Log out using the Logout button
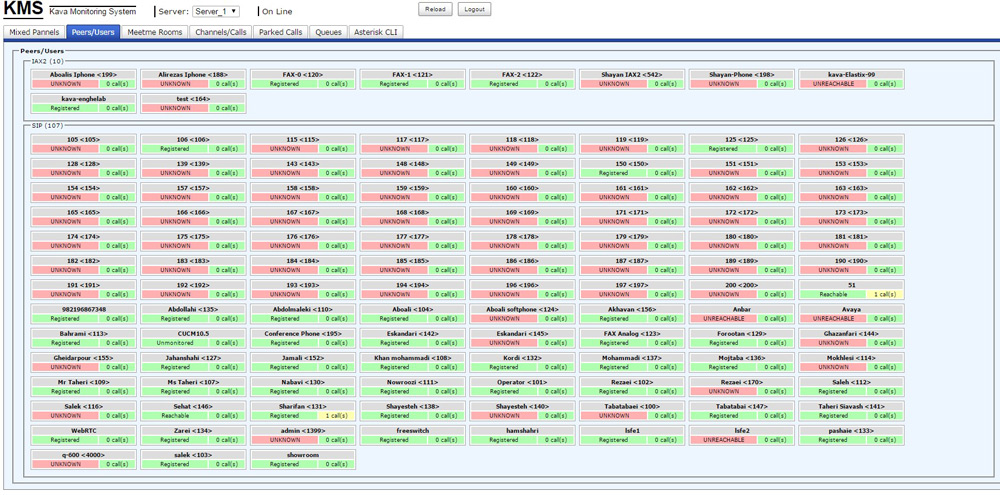The height and width of the screenshot is (495, 1000). [x=475, y=9]
